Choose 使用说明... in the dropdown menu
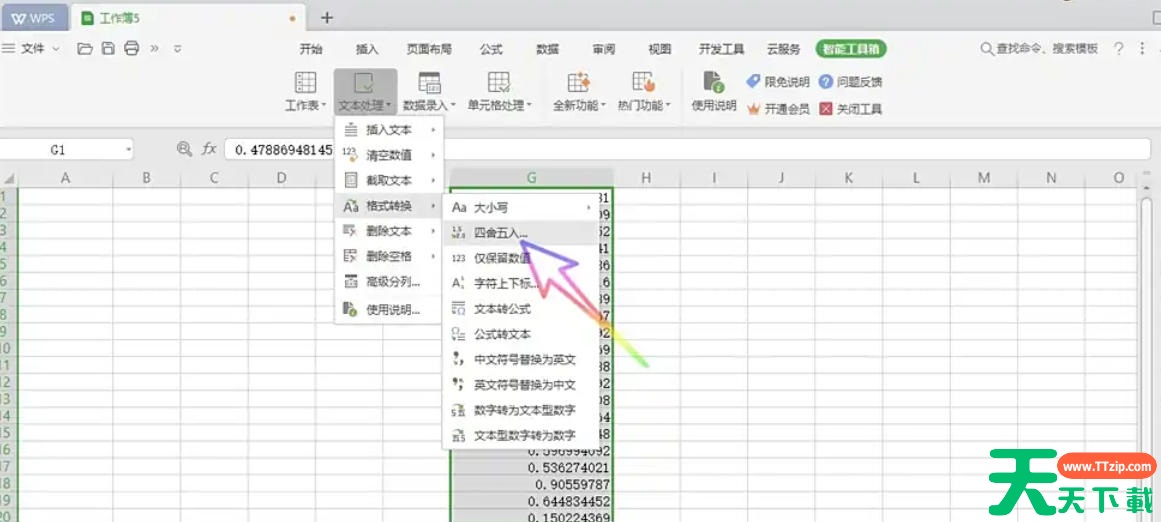 [x=389, y=309]
